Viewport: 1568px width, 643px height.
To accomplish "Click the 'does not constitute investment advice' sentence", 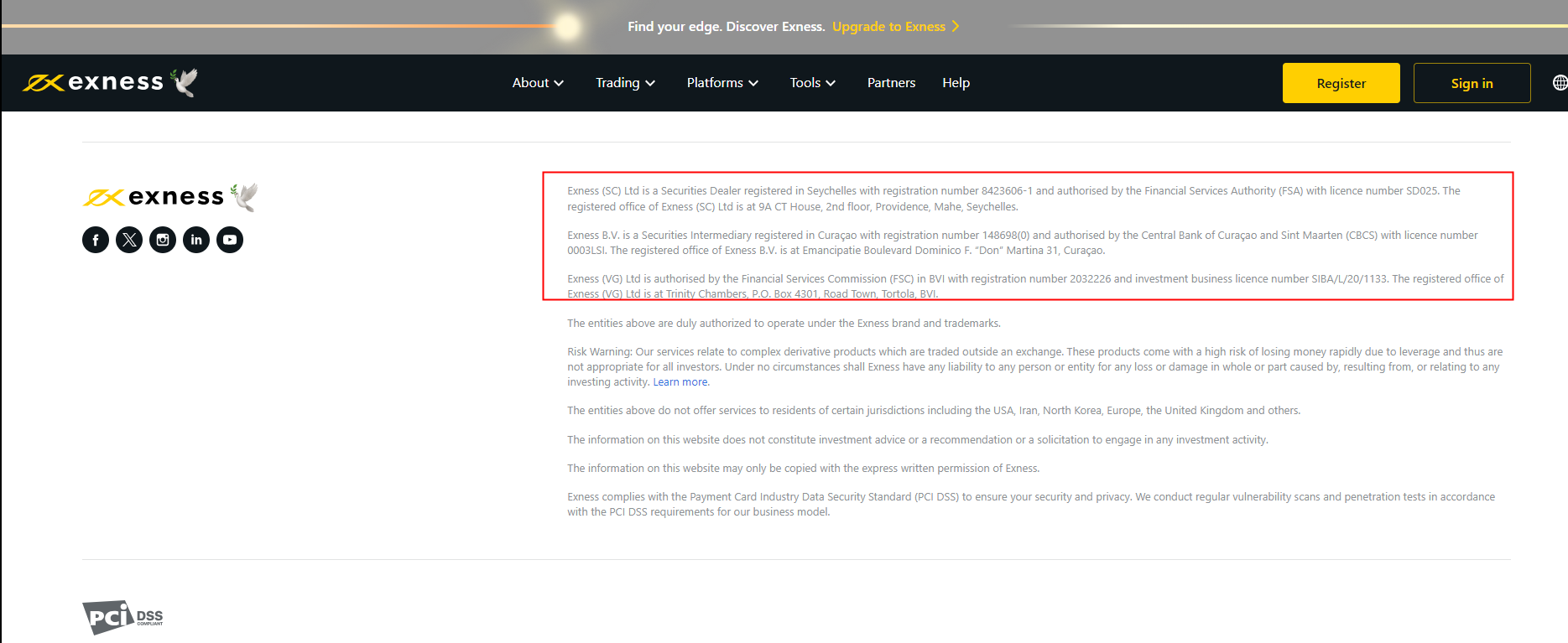I will (x=918, y=440).
